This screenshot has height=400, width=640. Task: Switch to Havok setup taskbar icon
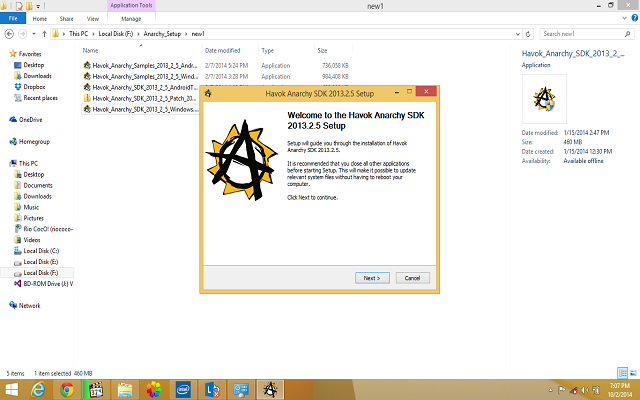coord(270,390)
